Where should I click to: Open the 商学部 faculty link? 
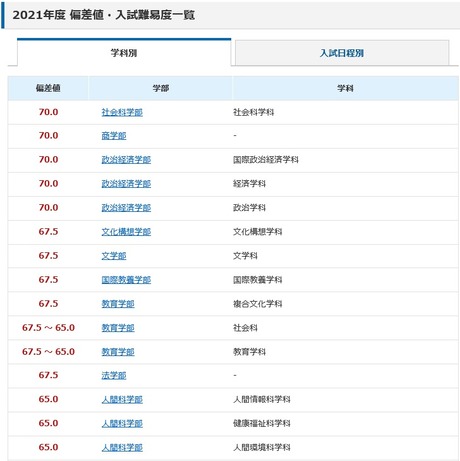[114, 136]
